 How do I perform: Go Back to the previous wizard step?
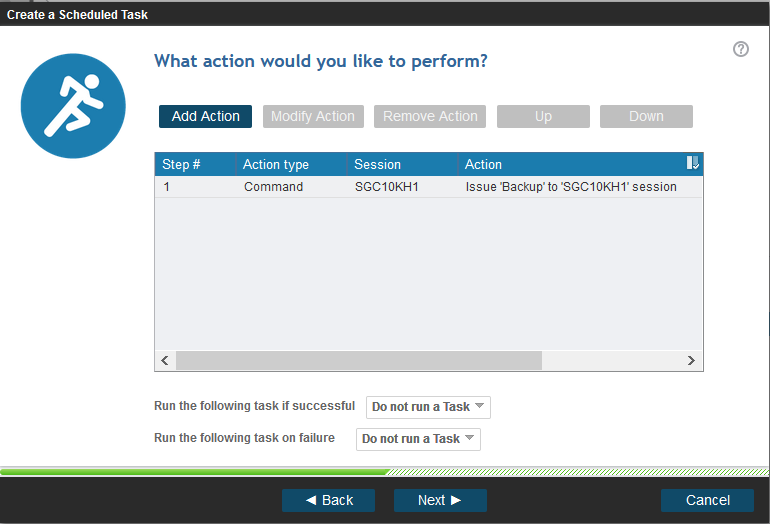(x=328, y=500)
